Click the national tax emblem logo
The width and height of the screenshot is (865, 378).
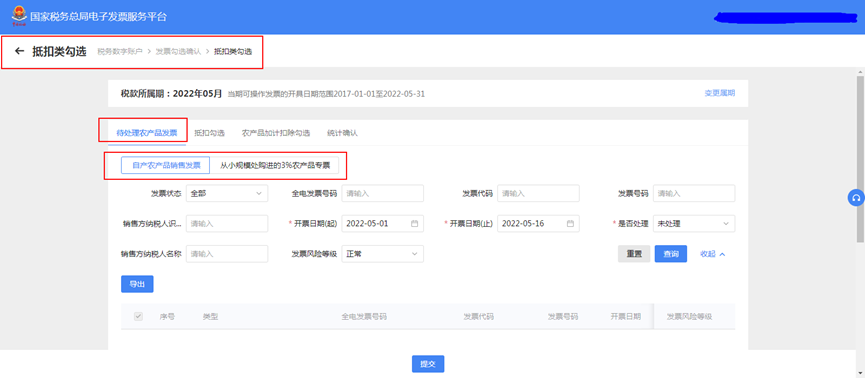tap(19, 16)
